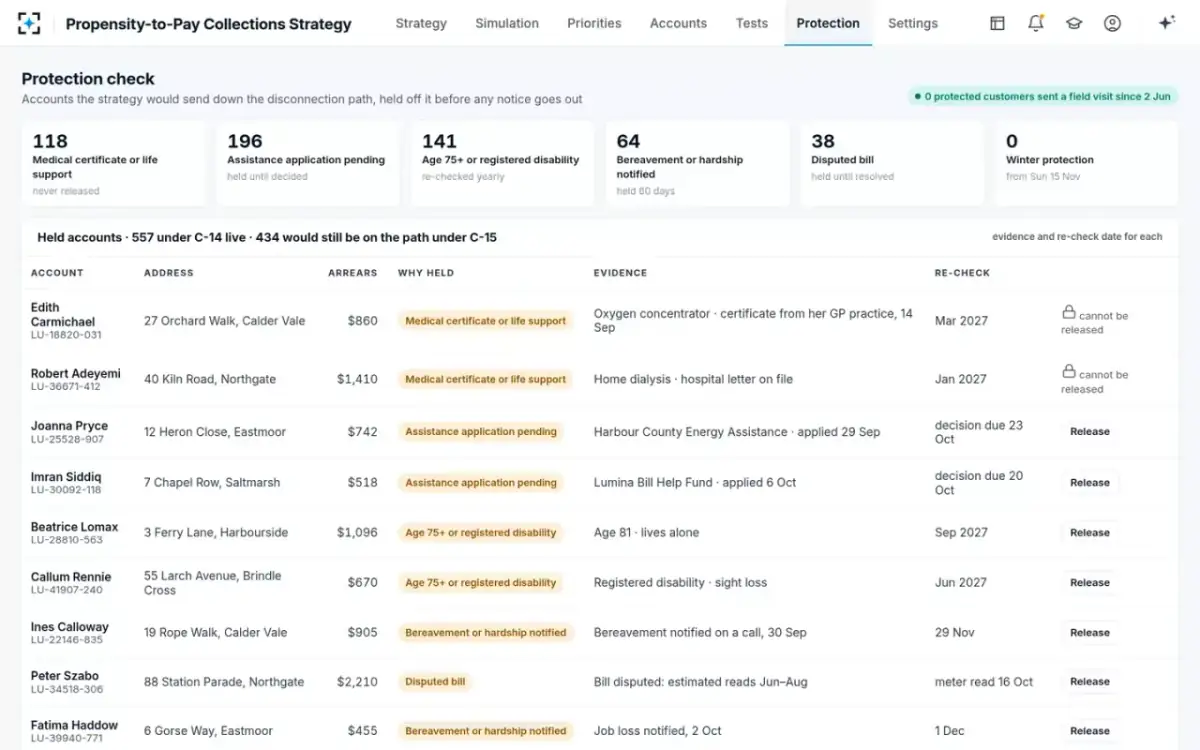Go to the Priorities tab
This screenshot has height=750, width=1200.
(x=594, y=23)
